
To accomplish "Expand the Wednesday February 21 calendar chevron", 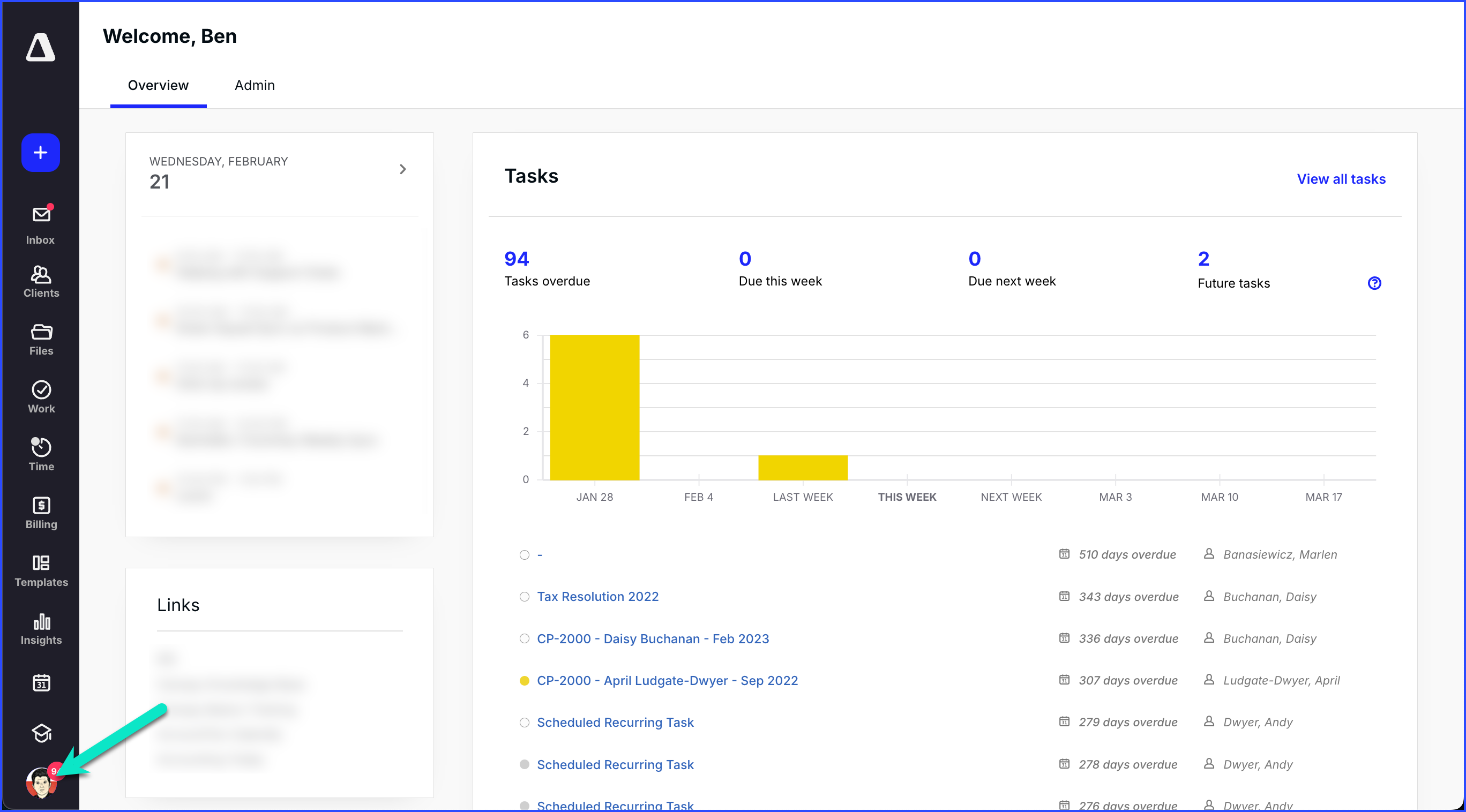I will pyautogui.click(x=402, y=169).
